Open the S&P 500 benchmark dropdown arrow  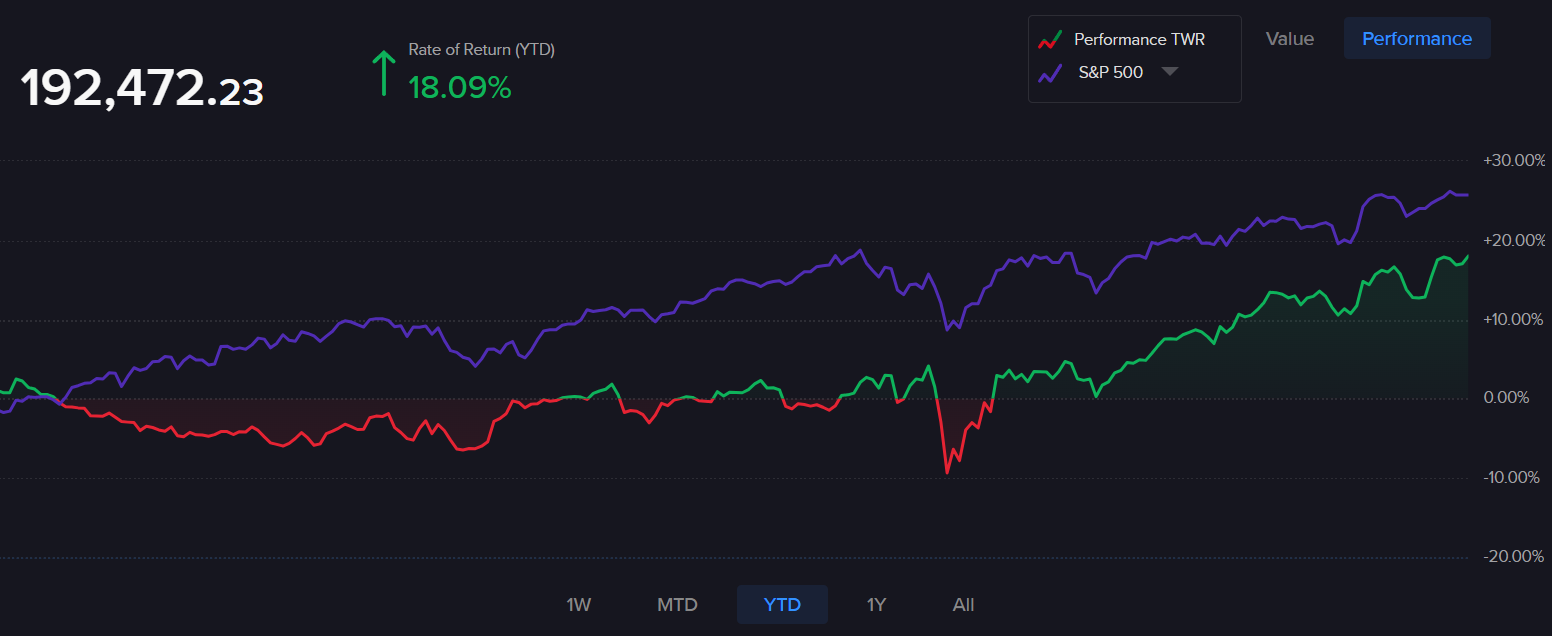pyautogui.click(x=1169, y=72)
